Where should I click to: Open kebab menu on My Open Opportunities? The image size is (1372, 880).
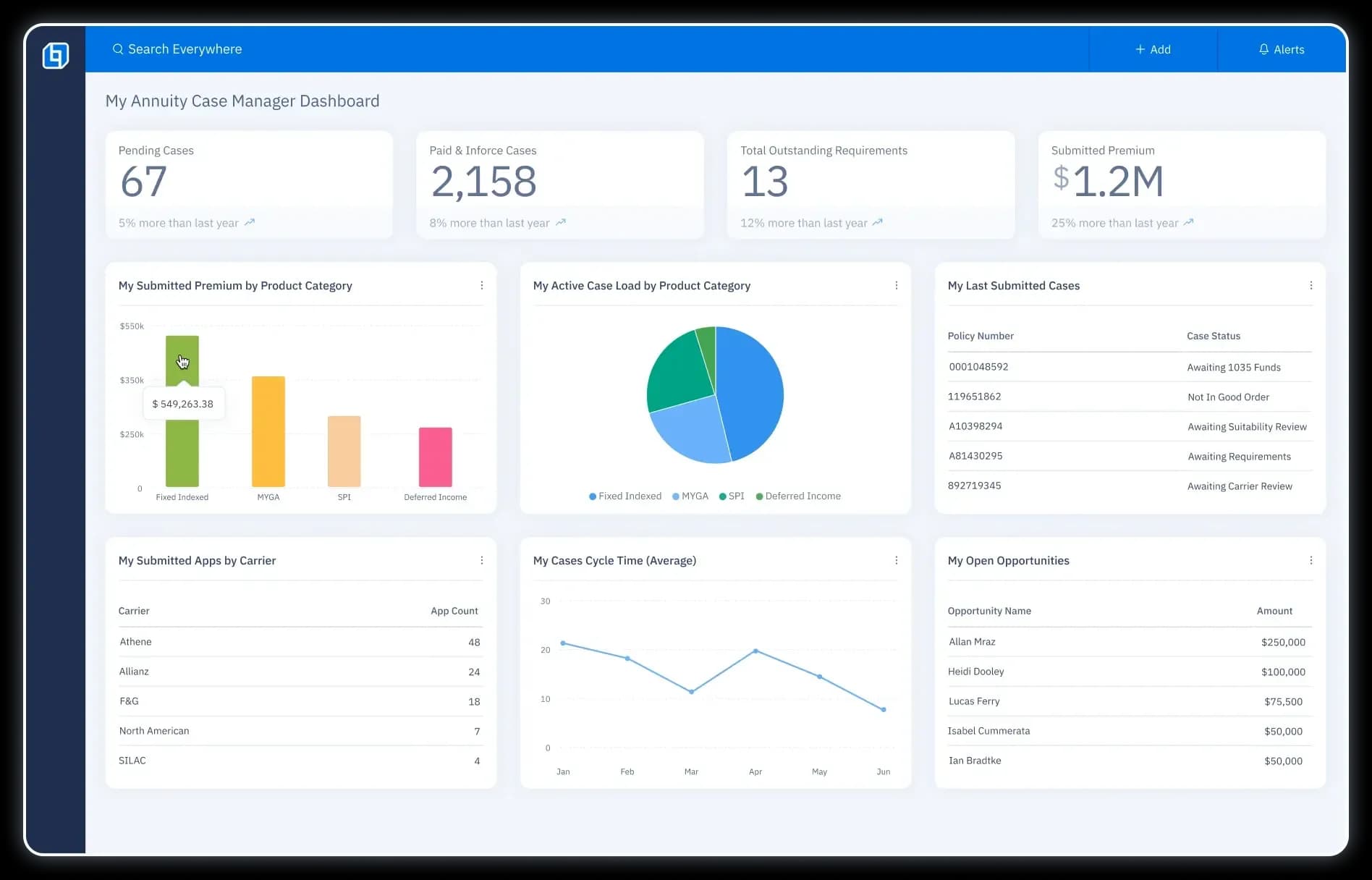click(1310, 561)
